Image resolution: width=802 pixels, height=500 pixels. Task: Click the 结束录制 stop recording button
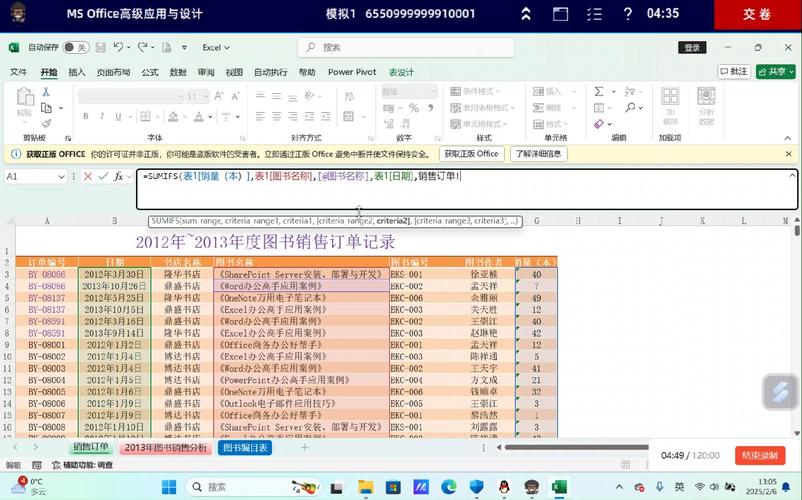(760, 455)
